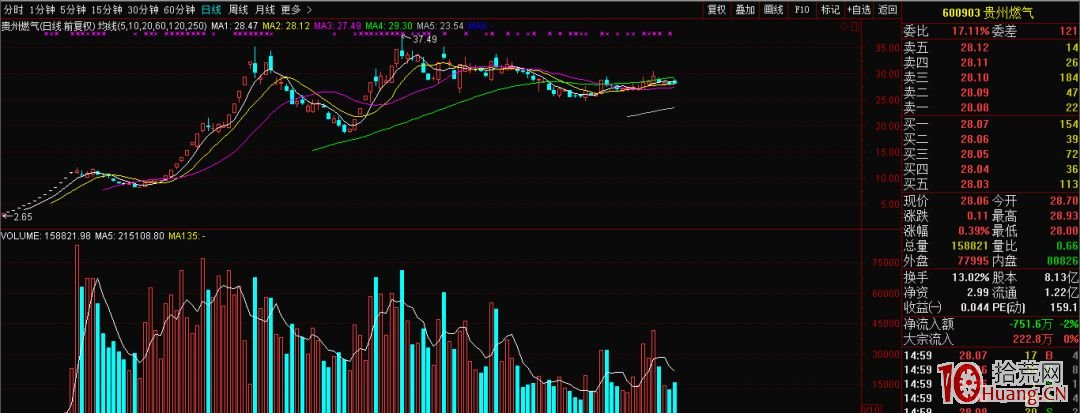Click the square icon at chart corner
The width and height of the screenshot is (1080, 413).
tap(855, 26)
